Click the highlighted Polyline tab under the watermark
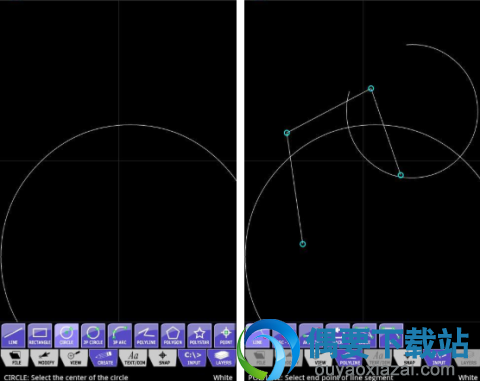Viewport: 480px width, 381px height. coord(350,358)
